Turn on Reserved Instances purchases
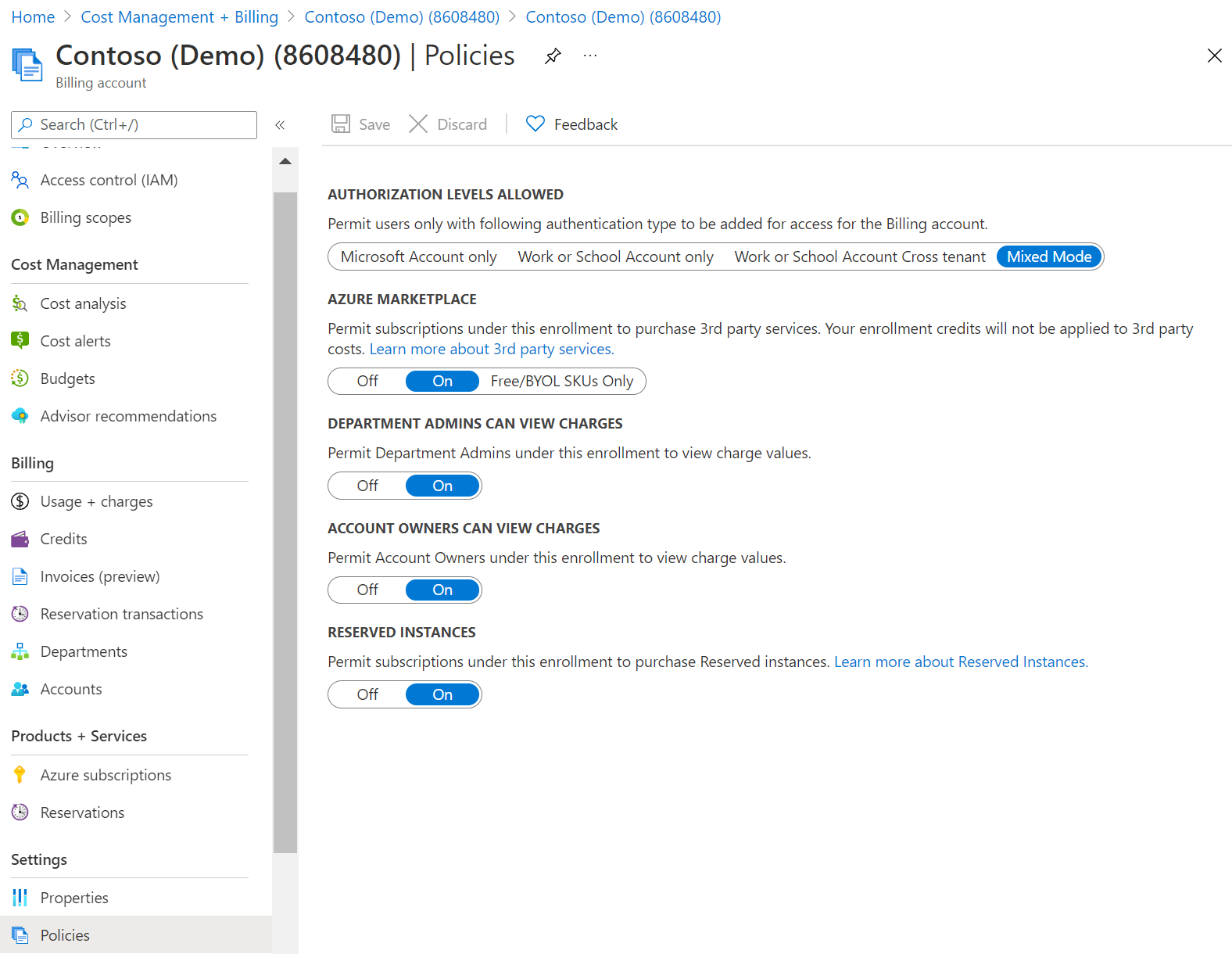This screenshot has width=1232, height=954. pyautogui.click(x=442, y=694)
